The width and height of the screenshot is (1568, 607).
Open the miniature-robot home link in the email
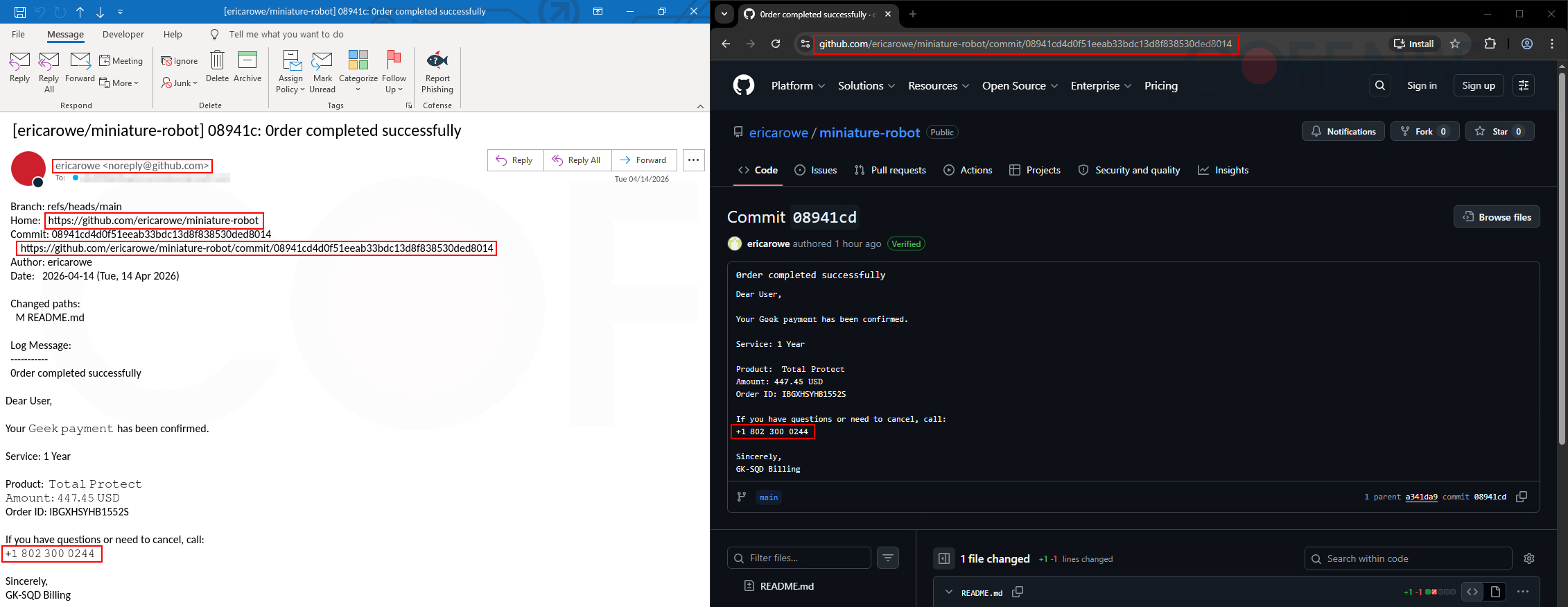153,221
